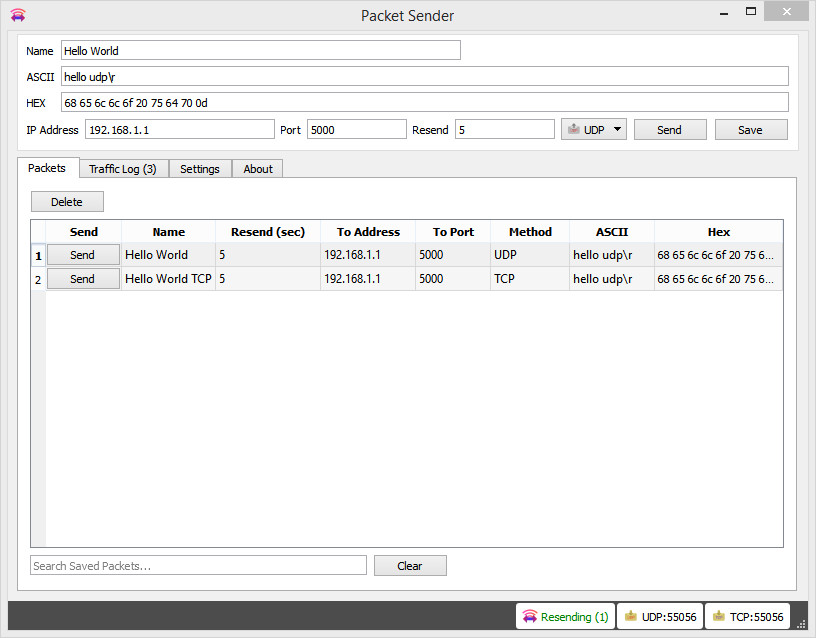Open the UDP method dropdown arrow
This screenshot has height=638, width=816.
point(617,129)
